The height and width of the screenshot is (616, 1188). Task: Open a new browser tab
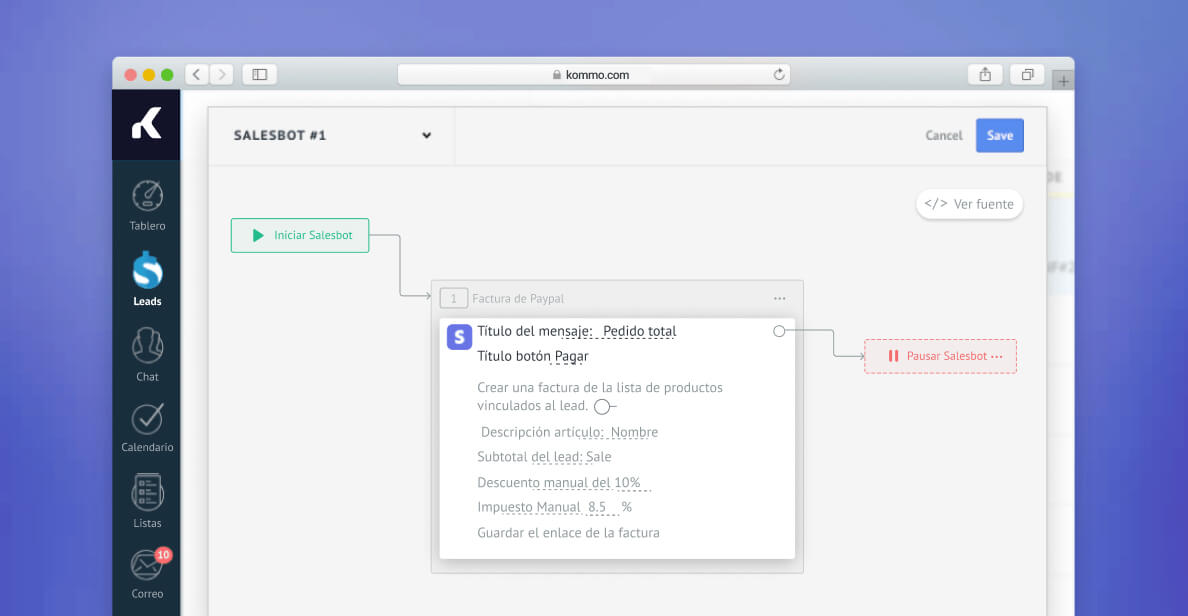tap(1063, 80)
